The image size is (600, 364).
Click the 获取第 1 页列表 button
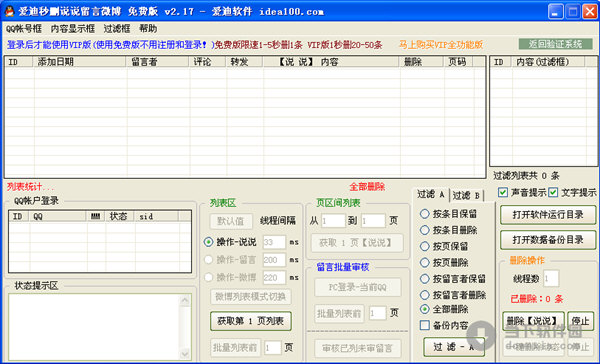[251, 321]
